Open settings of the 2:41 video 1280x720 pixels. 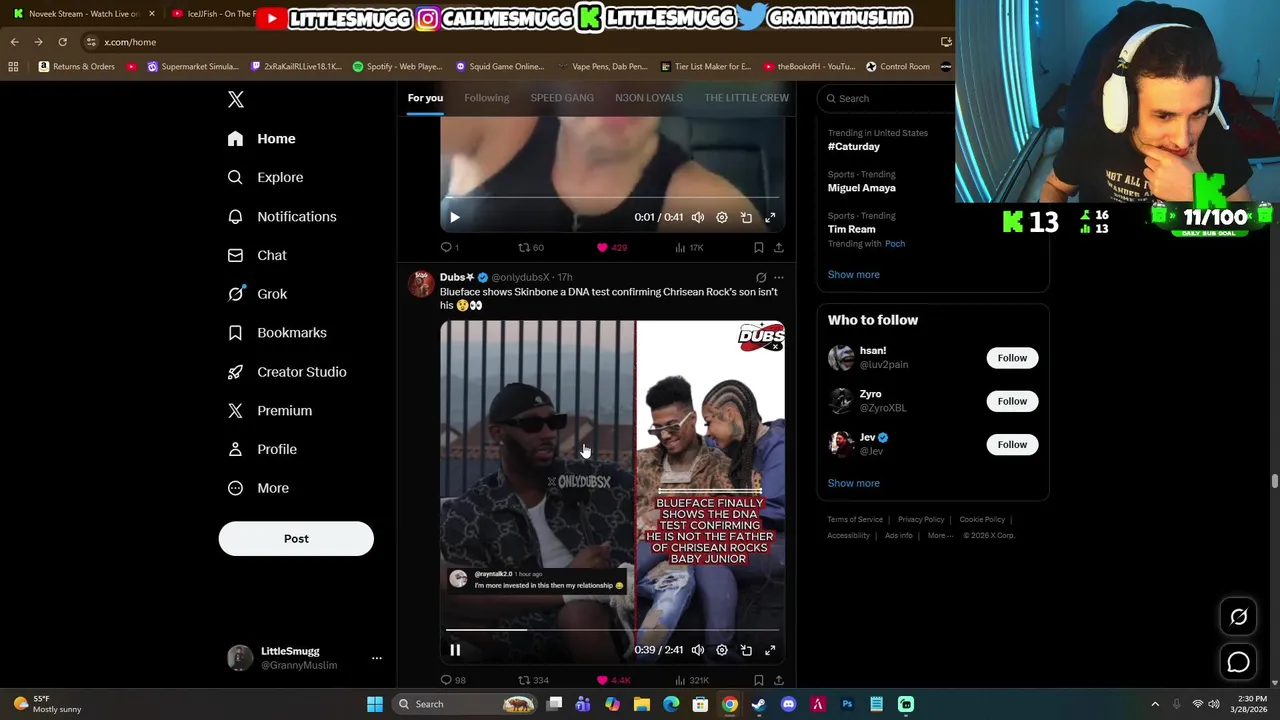pos(722,650)
